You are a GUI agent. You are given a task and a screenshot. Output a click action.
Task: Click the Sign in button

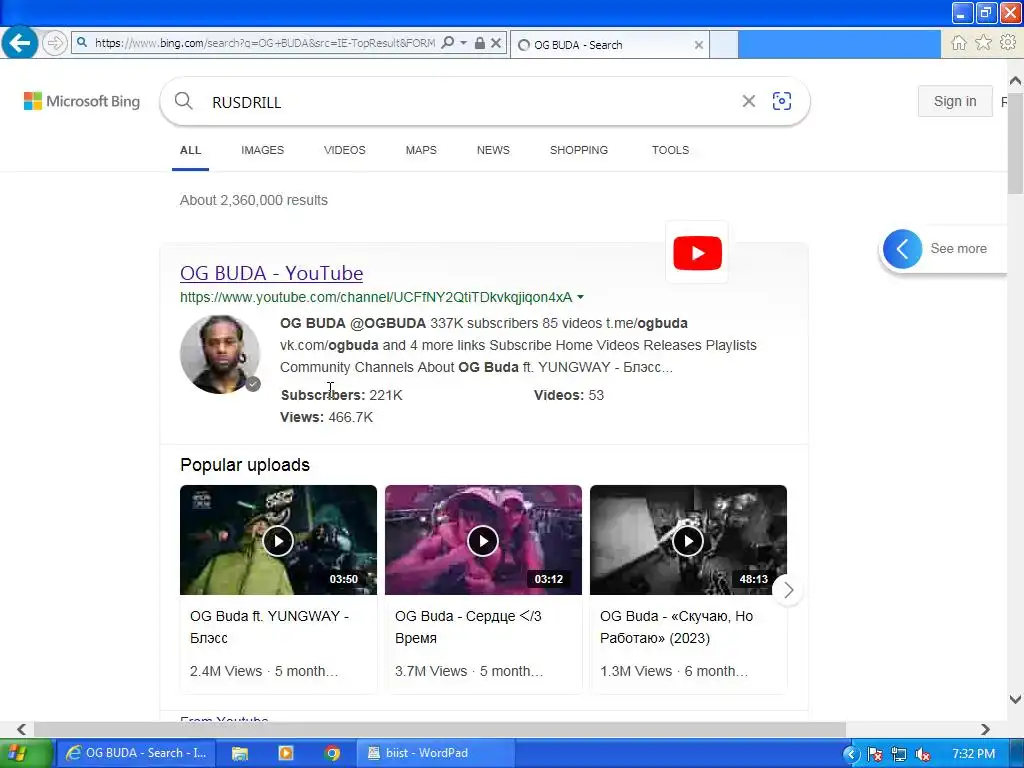[x=955, y=101]
